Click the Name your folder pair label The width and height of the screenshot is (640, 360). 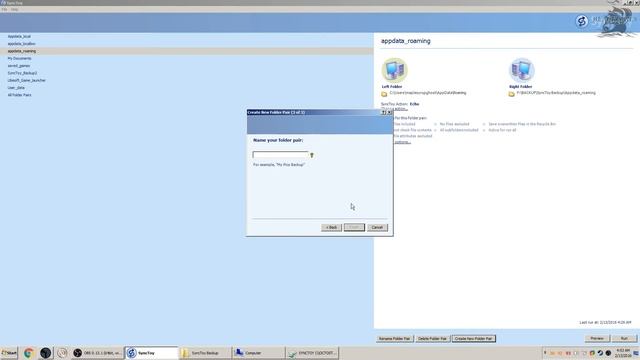(278, 140)
